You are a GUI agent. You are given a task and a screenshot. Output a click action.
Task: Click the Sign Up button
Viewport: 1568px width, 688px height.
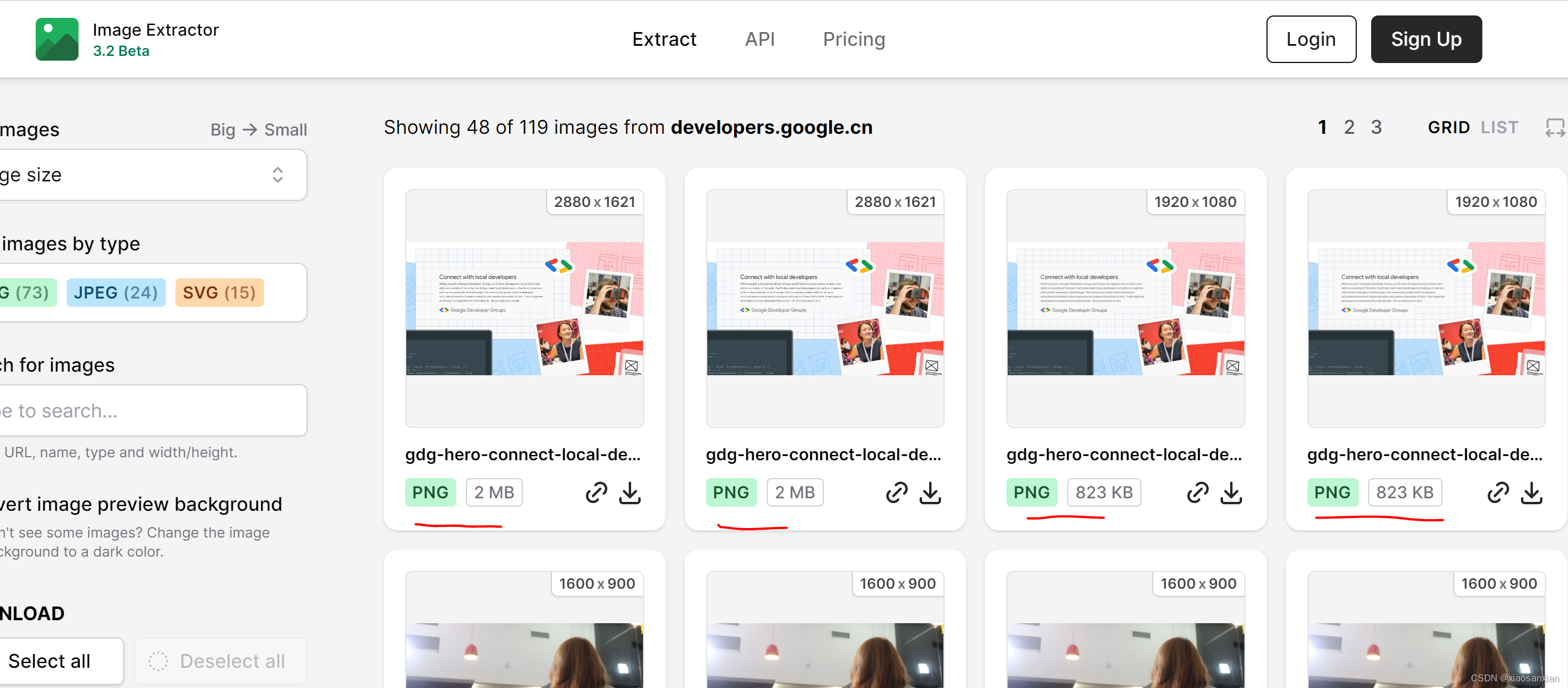[1426, 39]
